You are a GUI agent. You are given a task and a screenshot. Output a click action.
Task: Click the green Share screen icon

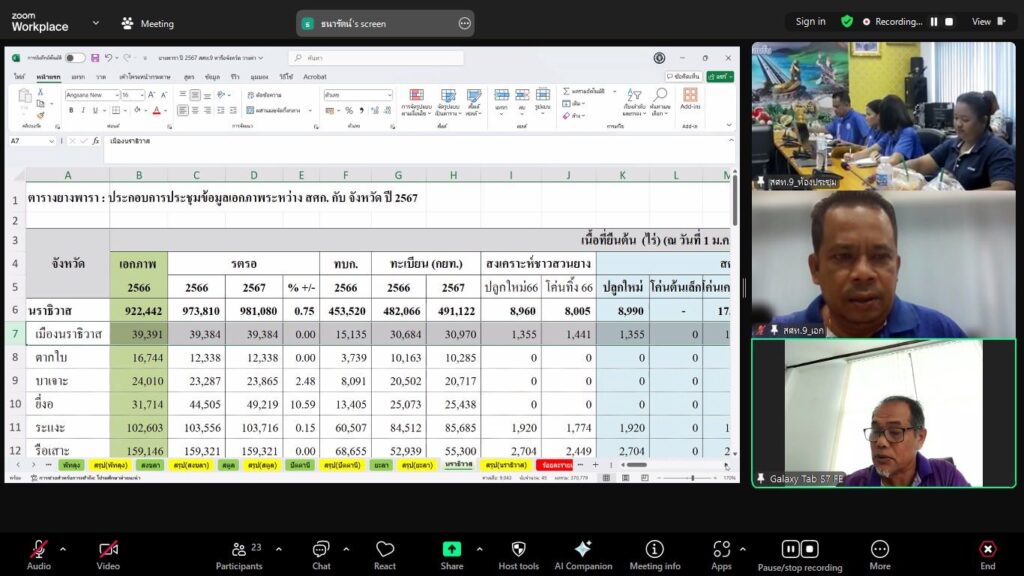pyautogui.click(x=452, y=549)
